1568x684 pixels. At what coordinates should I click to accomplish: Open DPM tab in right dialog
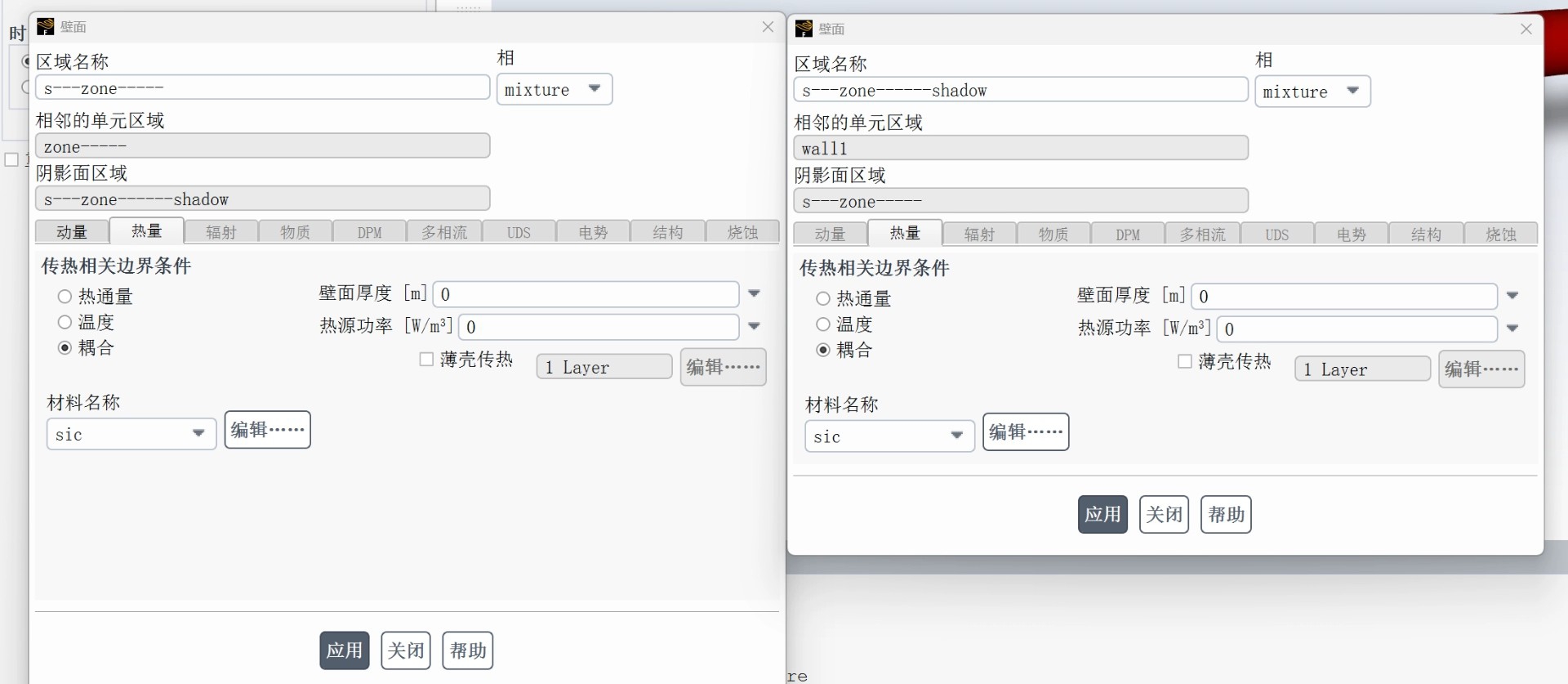(1129, 235)
